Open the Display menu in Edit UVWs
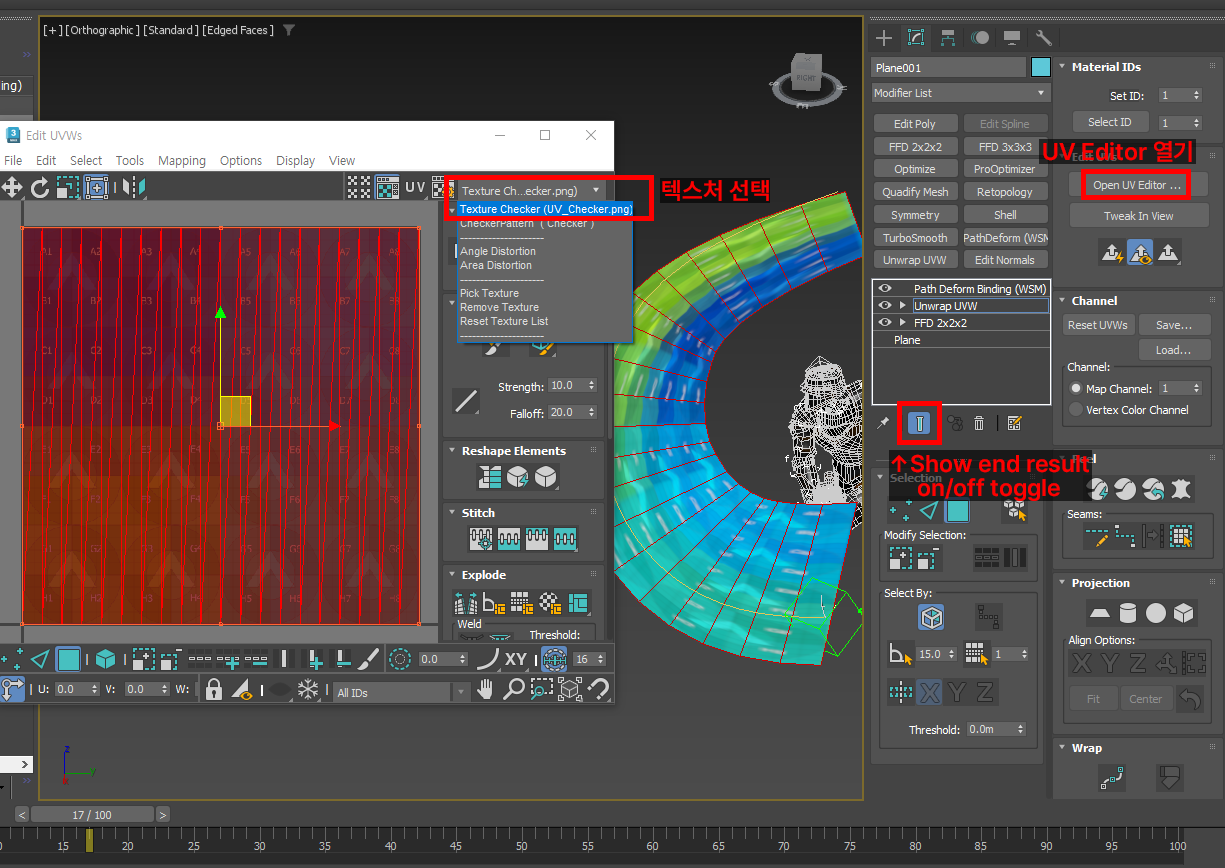1225x868 pixels. tap(295, 160)
